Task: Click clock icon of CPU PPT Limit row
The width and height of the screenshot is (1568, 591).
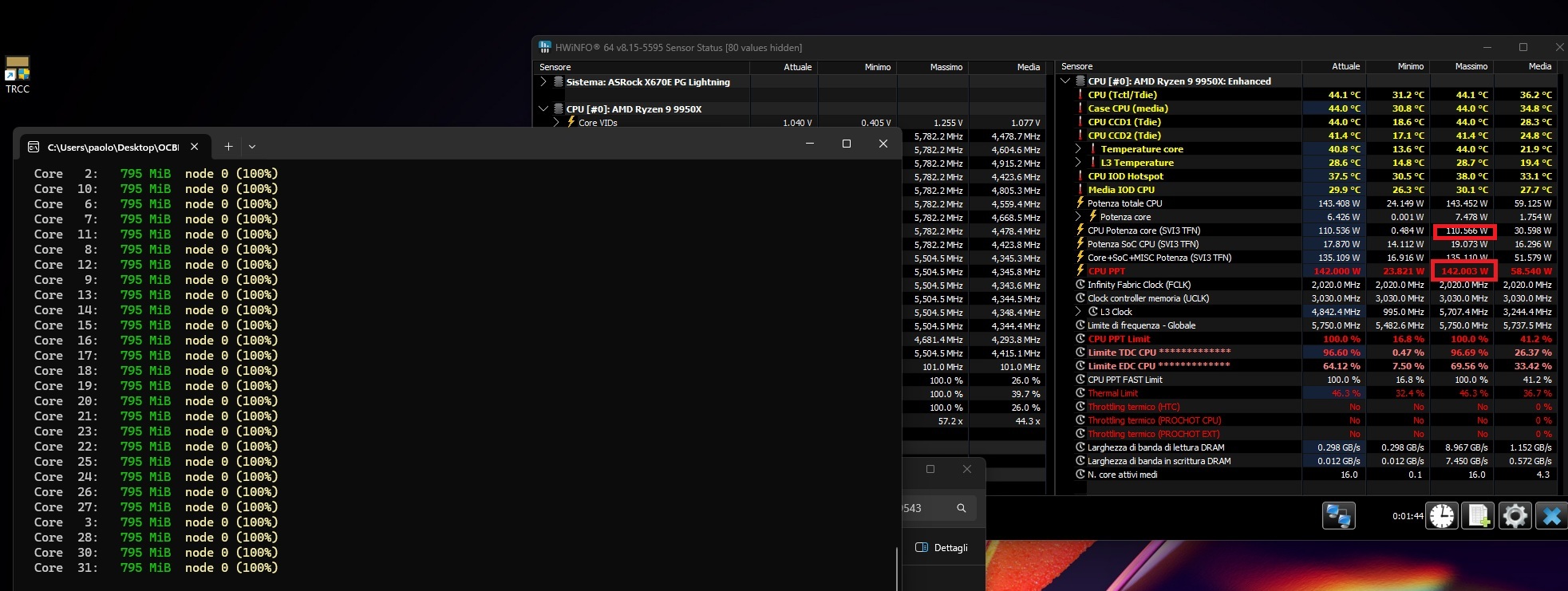Action: [1080, 339]
